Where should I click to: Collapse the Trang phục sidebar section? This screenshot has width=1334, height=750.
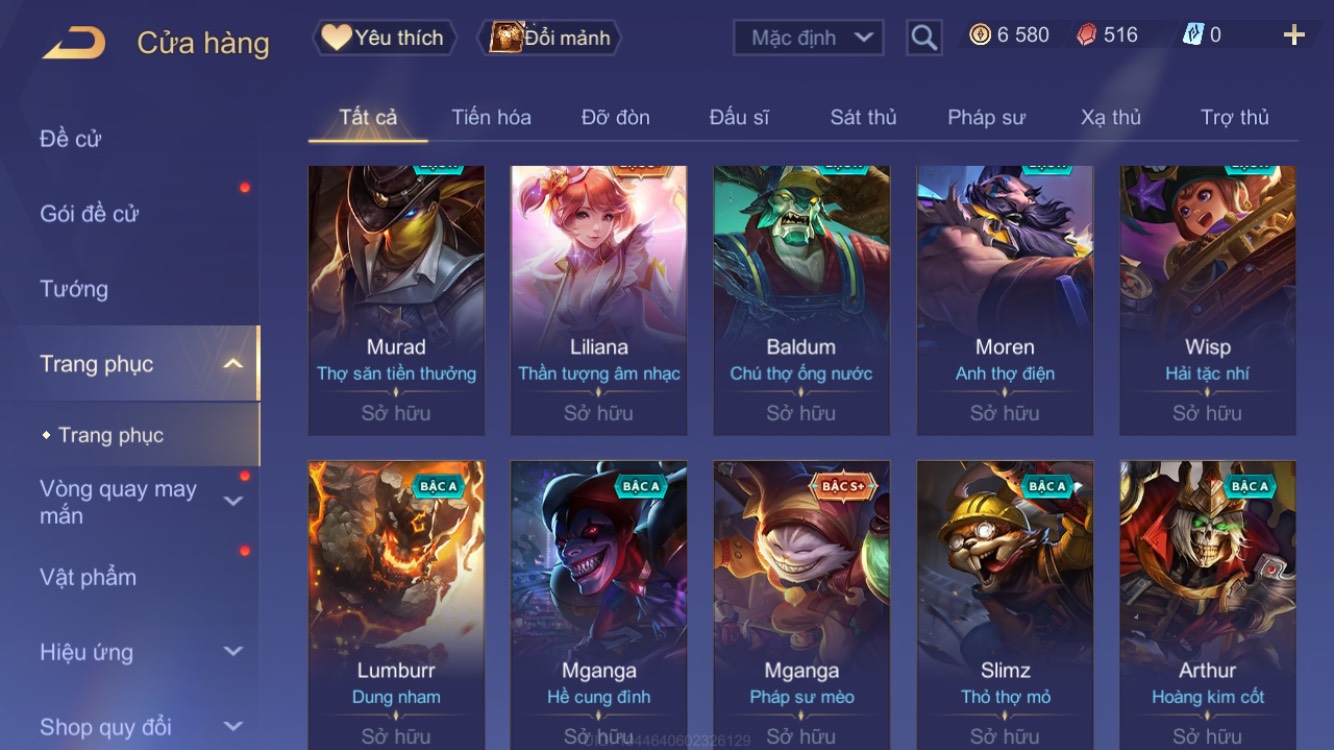click(233, 364)
